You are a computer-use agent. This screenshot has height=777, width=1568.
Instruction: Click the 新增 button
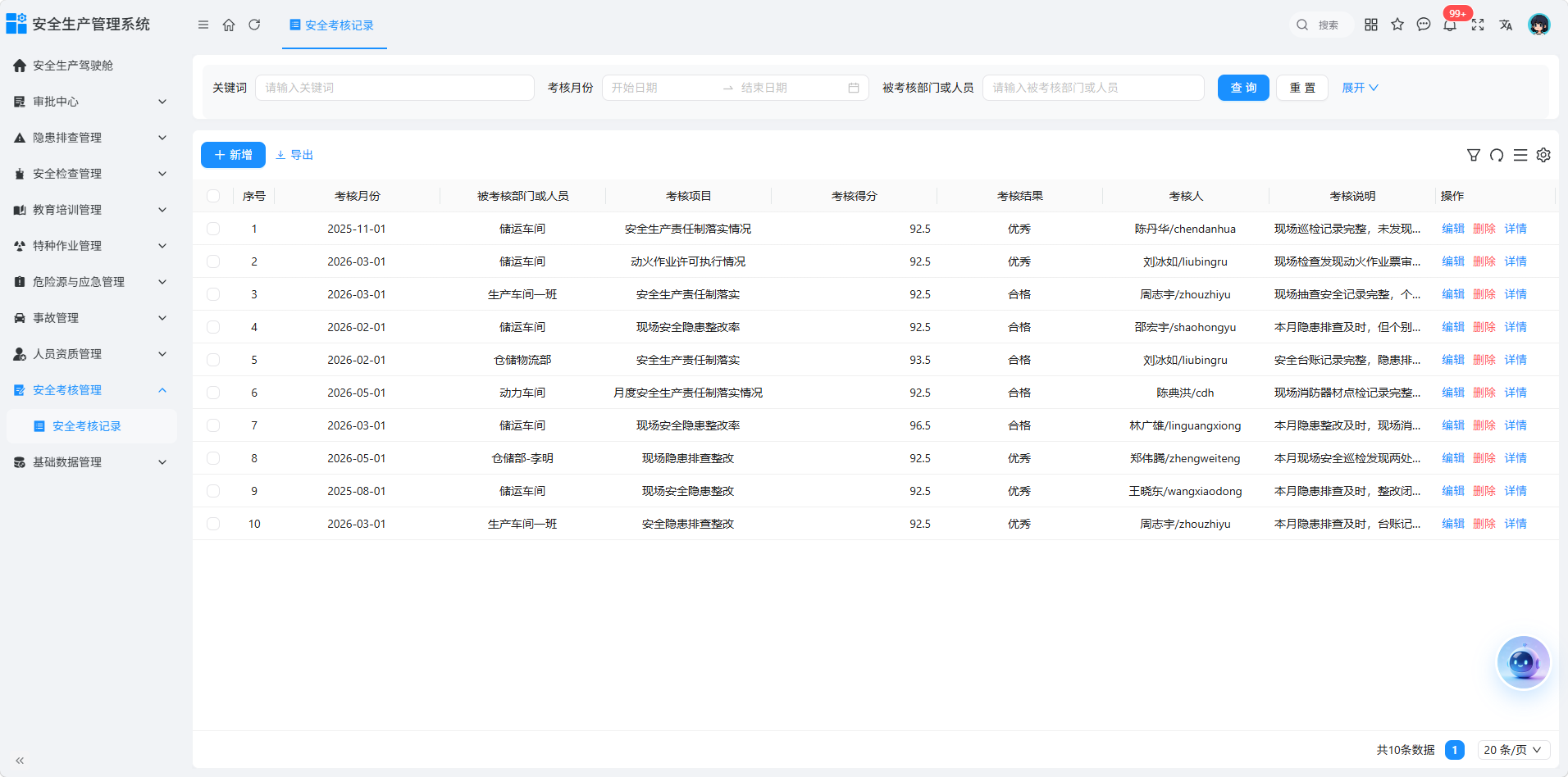coord(233,155)
